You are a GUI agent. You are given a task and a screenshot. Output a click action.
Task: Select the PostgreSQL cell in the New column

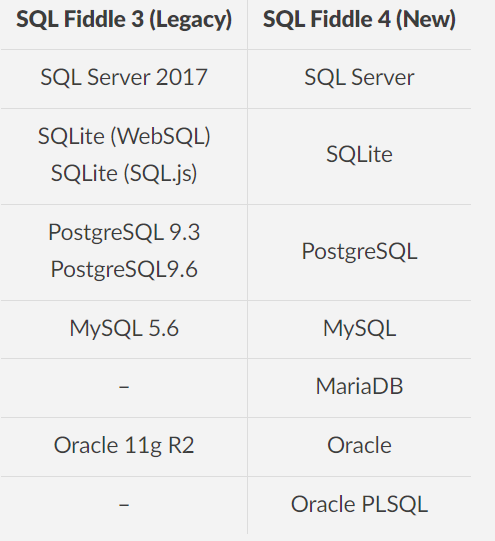pos(359,252)
